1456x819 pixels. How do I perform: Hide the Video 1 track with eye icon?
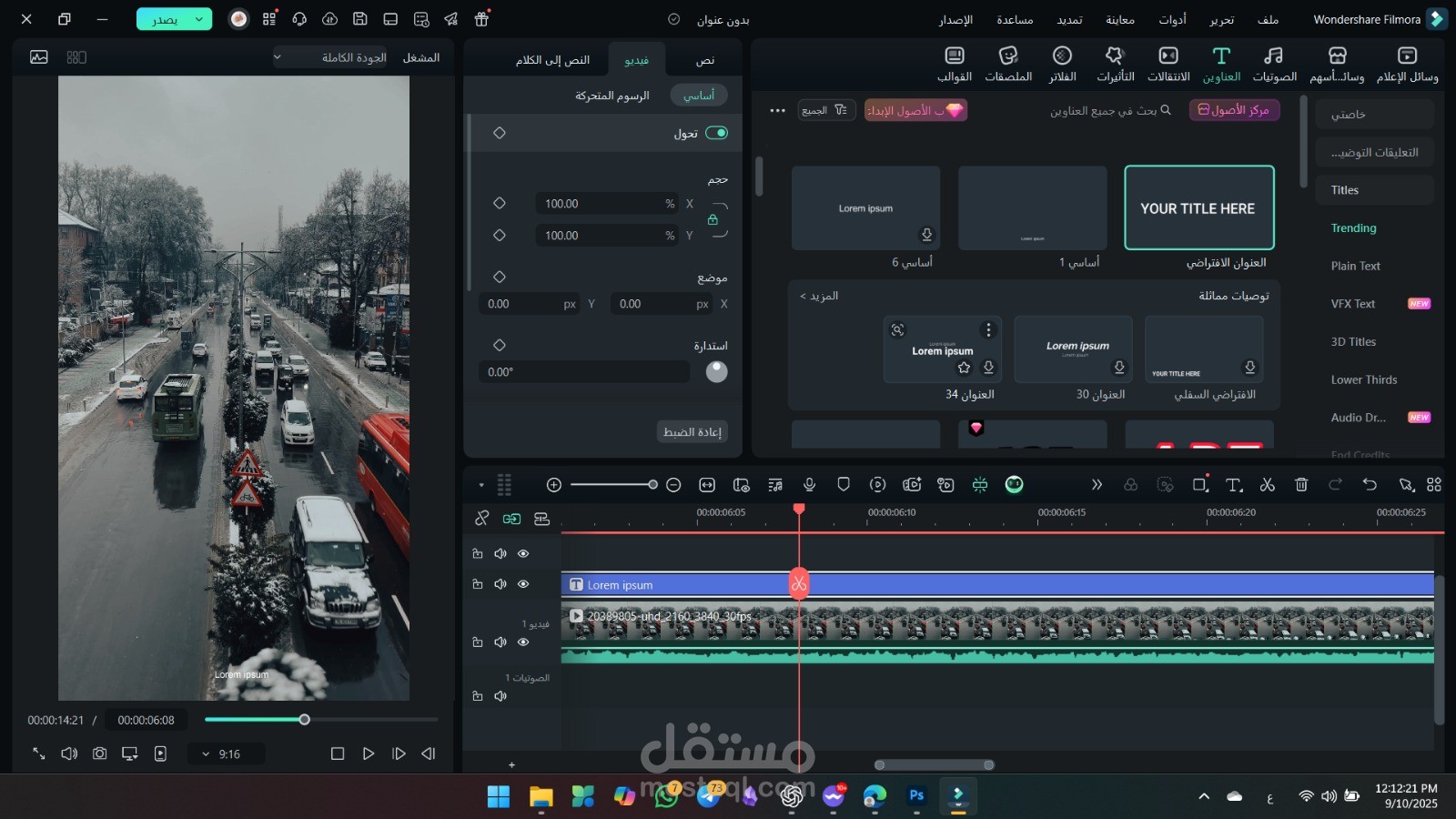(x=523, y=642)
